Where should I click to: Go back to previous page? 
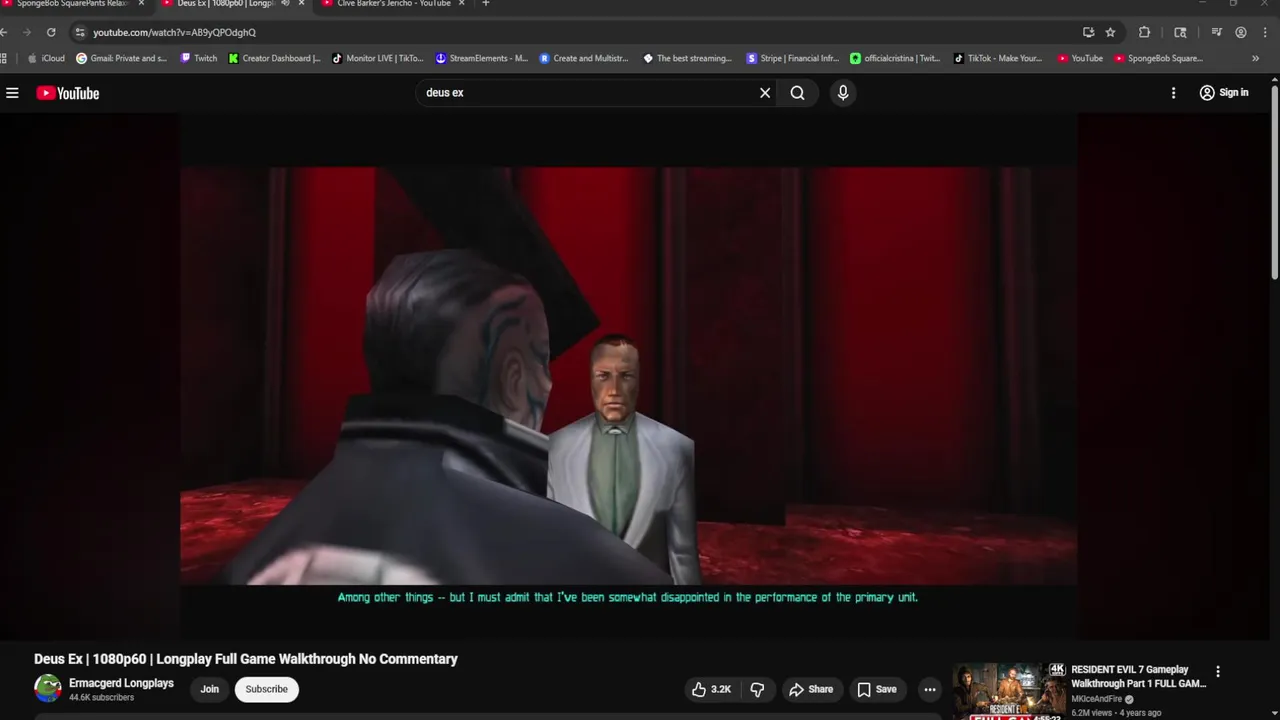click(x=4, y=32)
